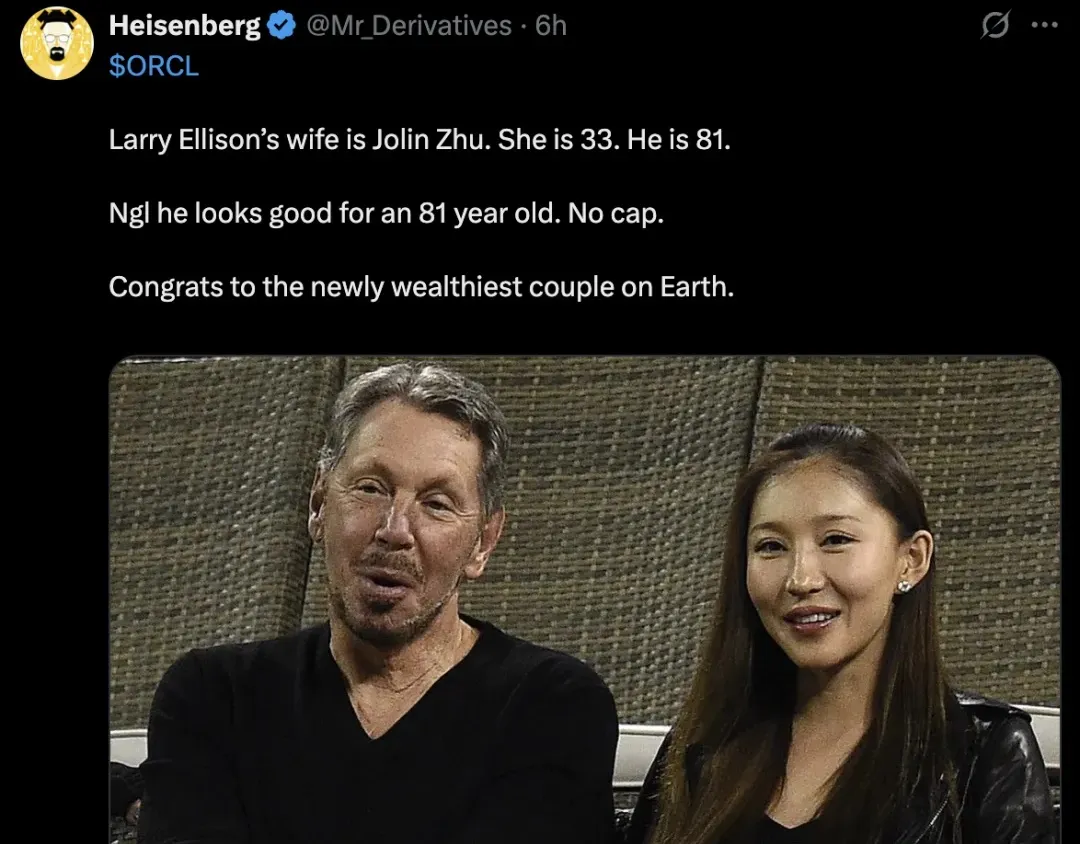
Task: Open the Heisenberg profile avatar
Action: click(57, 43)
